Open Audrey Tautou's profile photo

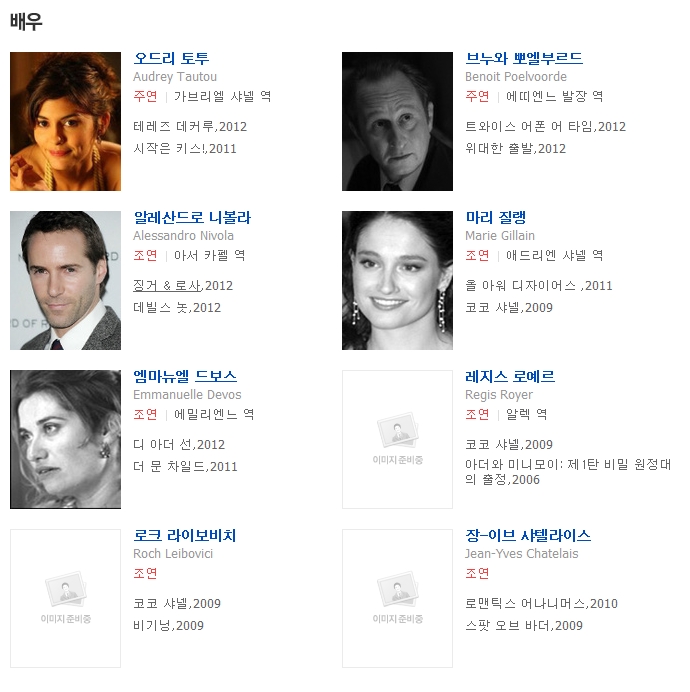tap(65, 121)
